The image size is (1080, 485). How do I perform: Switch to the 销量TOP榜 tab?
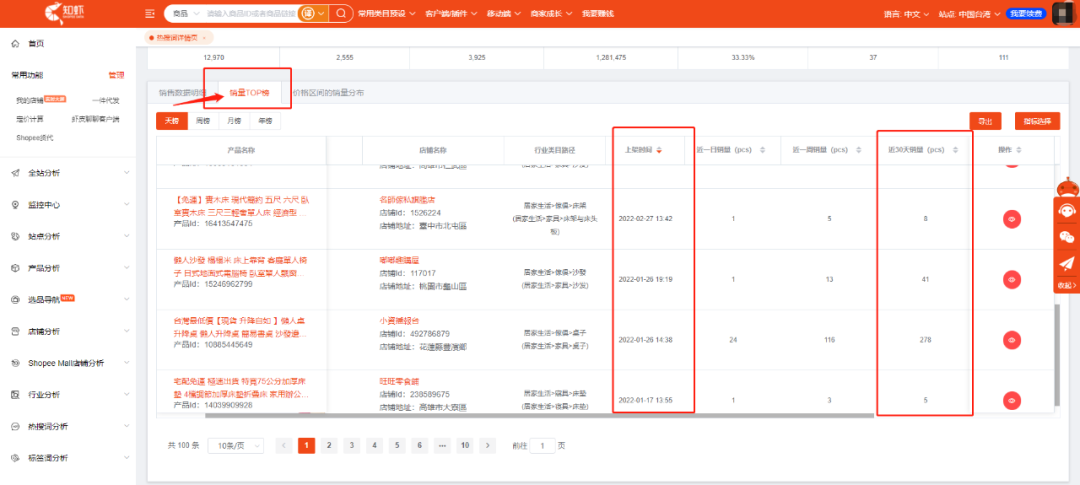point(248,92)
